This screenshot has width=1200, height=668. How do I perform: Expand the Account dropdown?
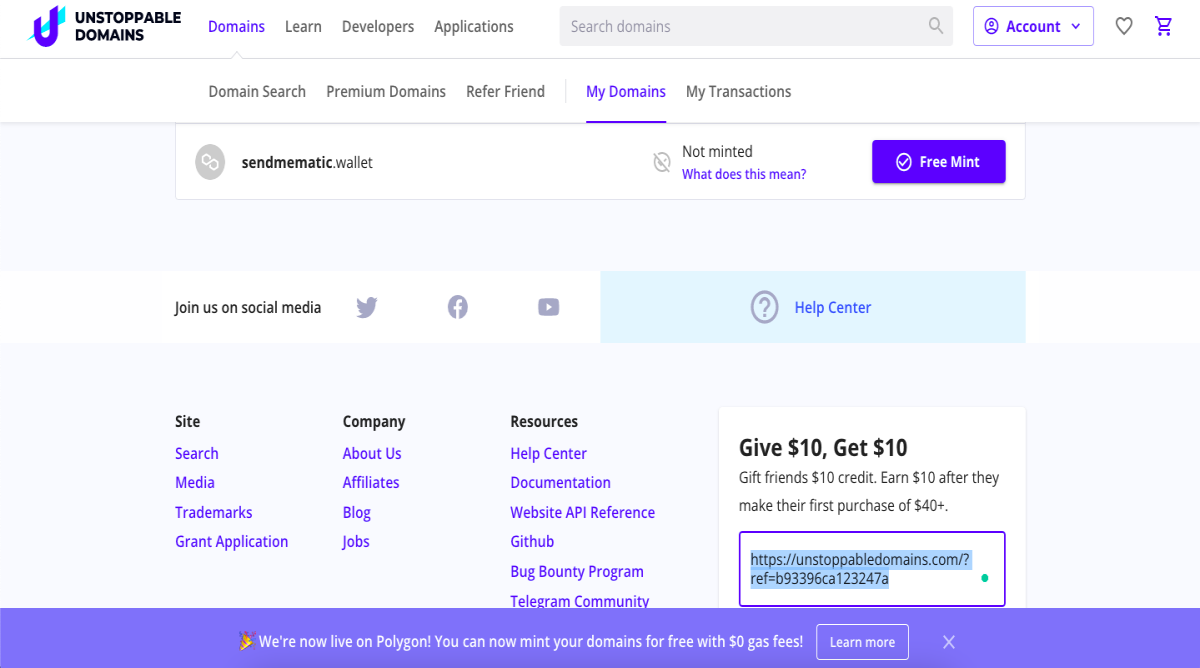1033,26
